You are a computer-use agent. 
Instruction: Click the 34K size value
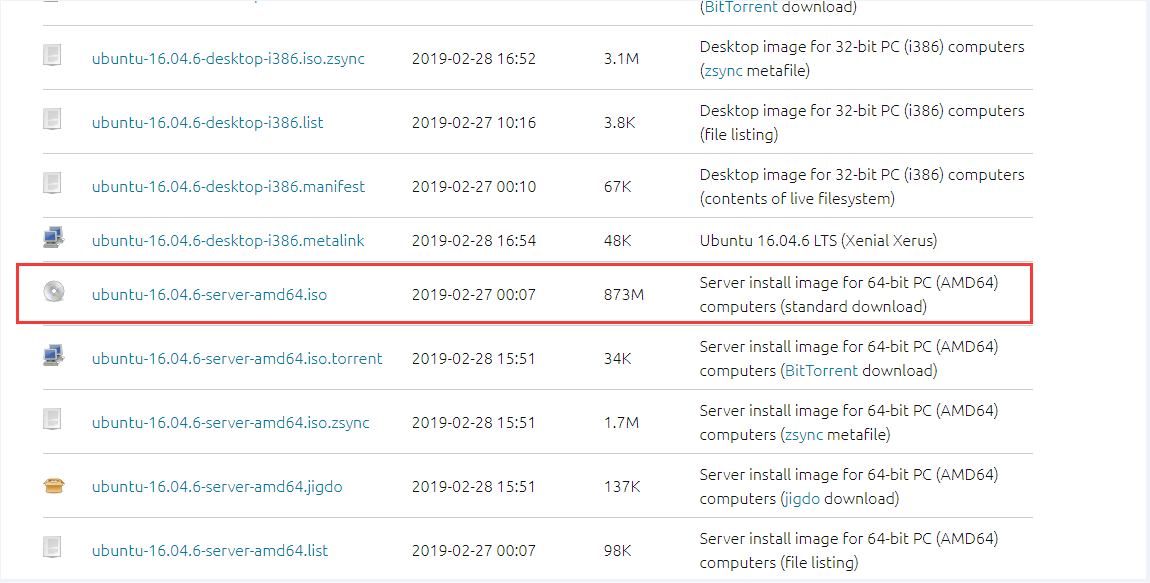pos(618,359)
